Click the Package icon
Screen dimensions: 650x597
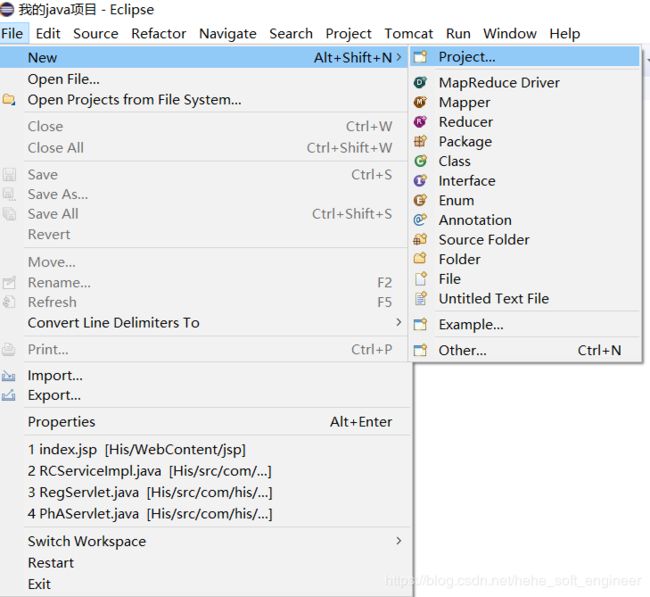point(420,141)
